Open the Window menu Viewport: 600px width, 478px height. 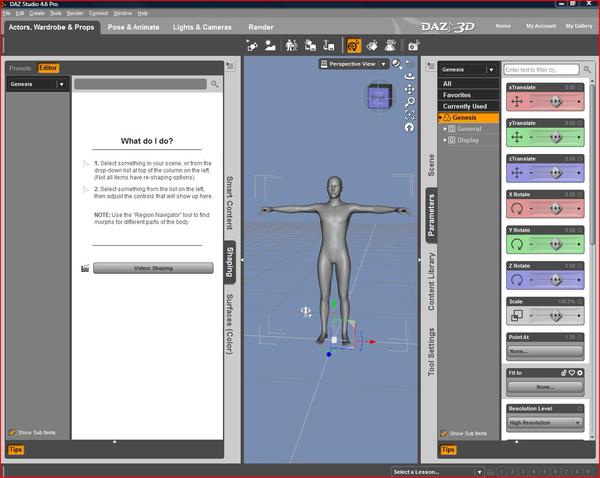coord(122,13)
